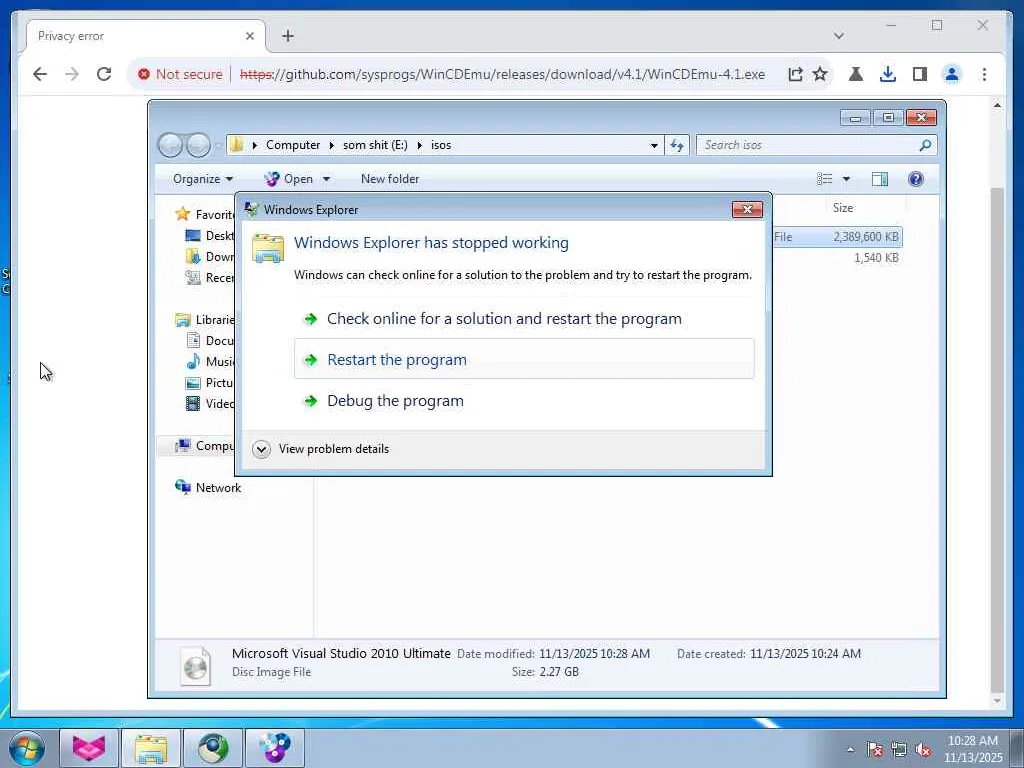The image size is (1024, 768).
Task: Close the Windows Explorer error dialog
Action: (x=747, y=209)
